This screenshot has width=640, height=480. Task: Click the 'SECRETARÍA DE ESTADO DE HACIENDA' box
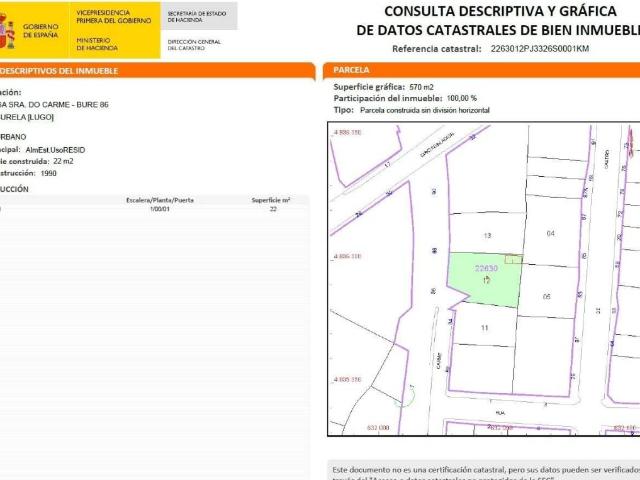[x=199, y=16]
